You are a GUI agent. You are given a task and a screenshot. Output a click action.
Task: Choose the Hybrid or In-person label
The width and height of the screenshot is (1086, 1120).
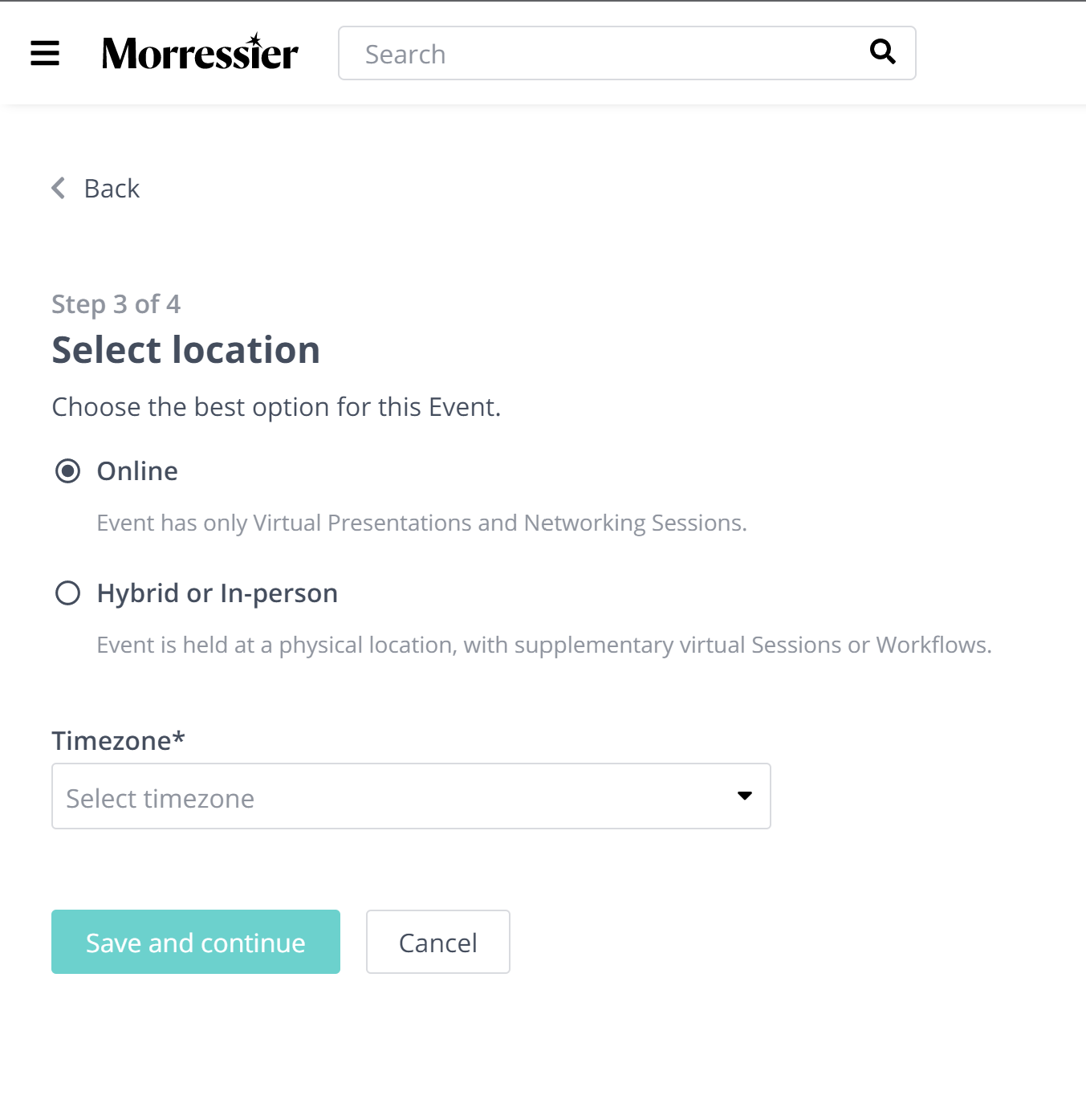(218, 593)
